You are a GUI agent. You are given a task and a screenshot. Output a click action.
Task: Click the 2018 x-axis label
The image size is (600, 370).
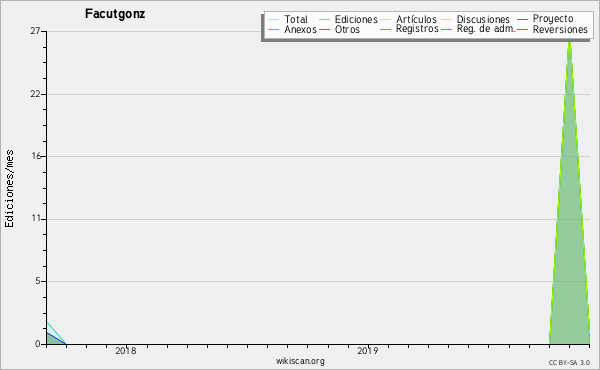click(x=126, y=350)
